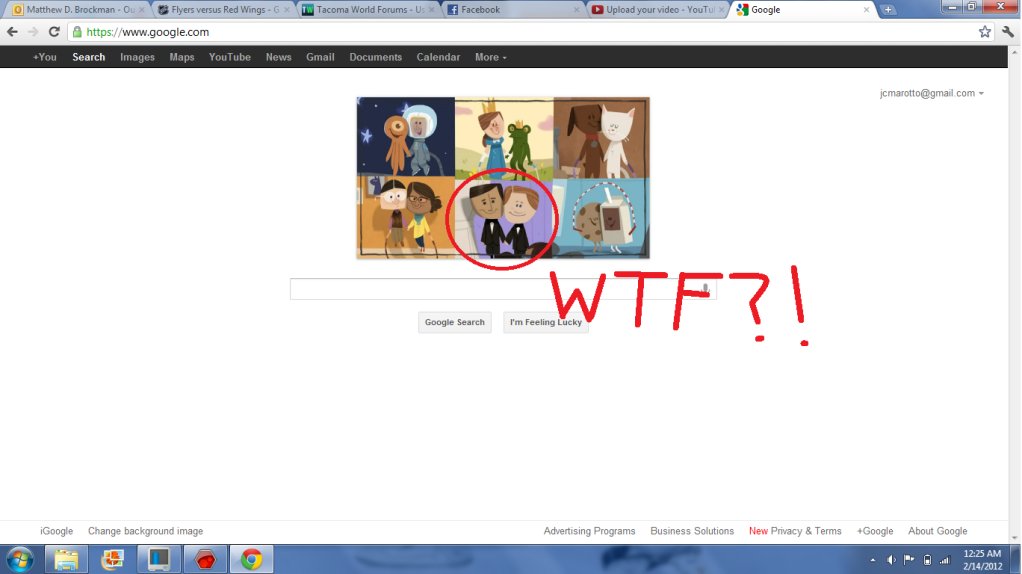Focus the Google search text box
1022x574 pixels.
click(503, 289)
